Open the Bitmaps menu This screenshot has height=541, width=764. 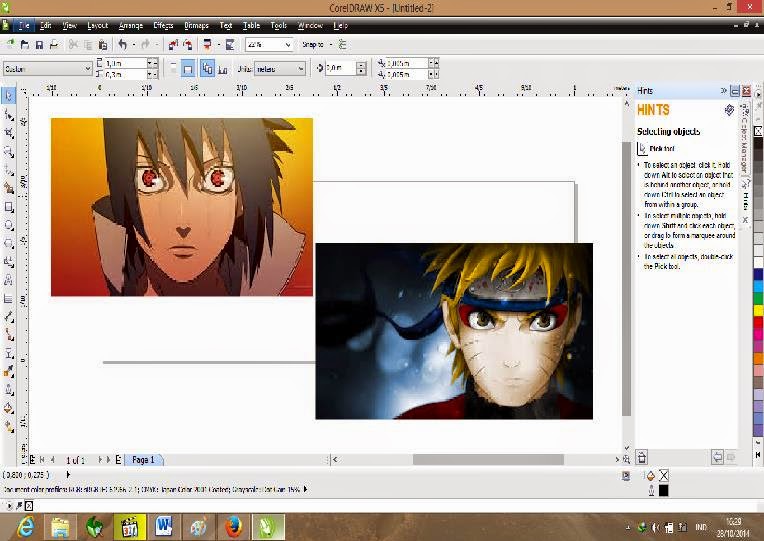(196, 25)
